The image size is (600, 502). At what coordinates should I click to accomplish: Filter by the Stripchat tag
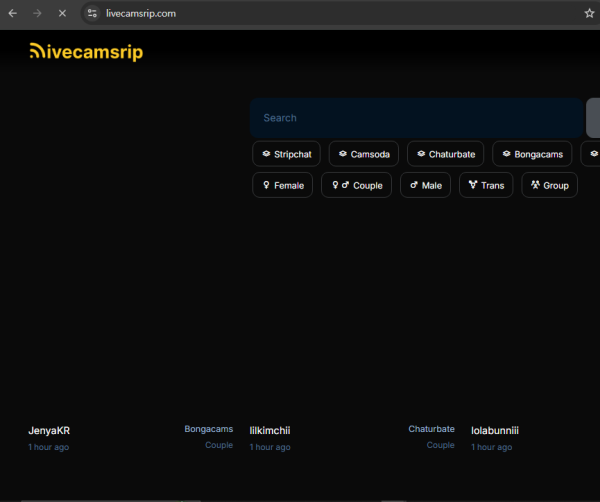[x=287, y=154]
